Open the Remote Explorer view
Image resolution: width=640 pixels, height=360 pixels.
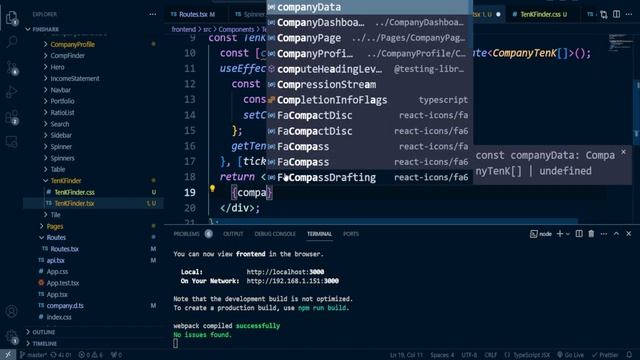click(11, 142)
